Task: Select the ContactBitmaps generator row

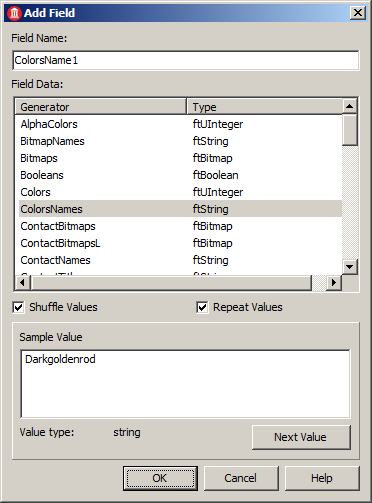Action: click(180, 226)
